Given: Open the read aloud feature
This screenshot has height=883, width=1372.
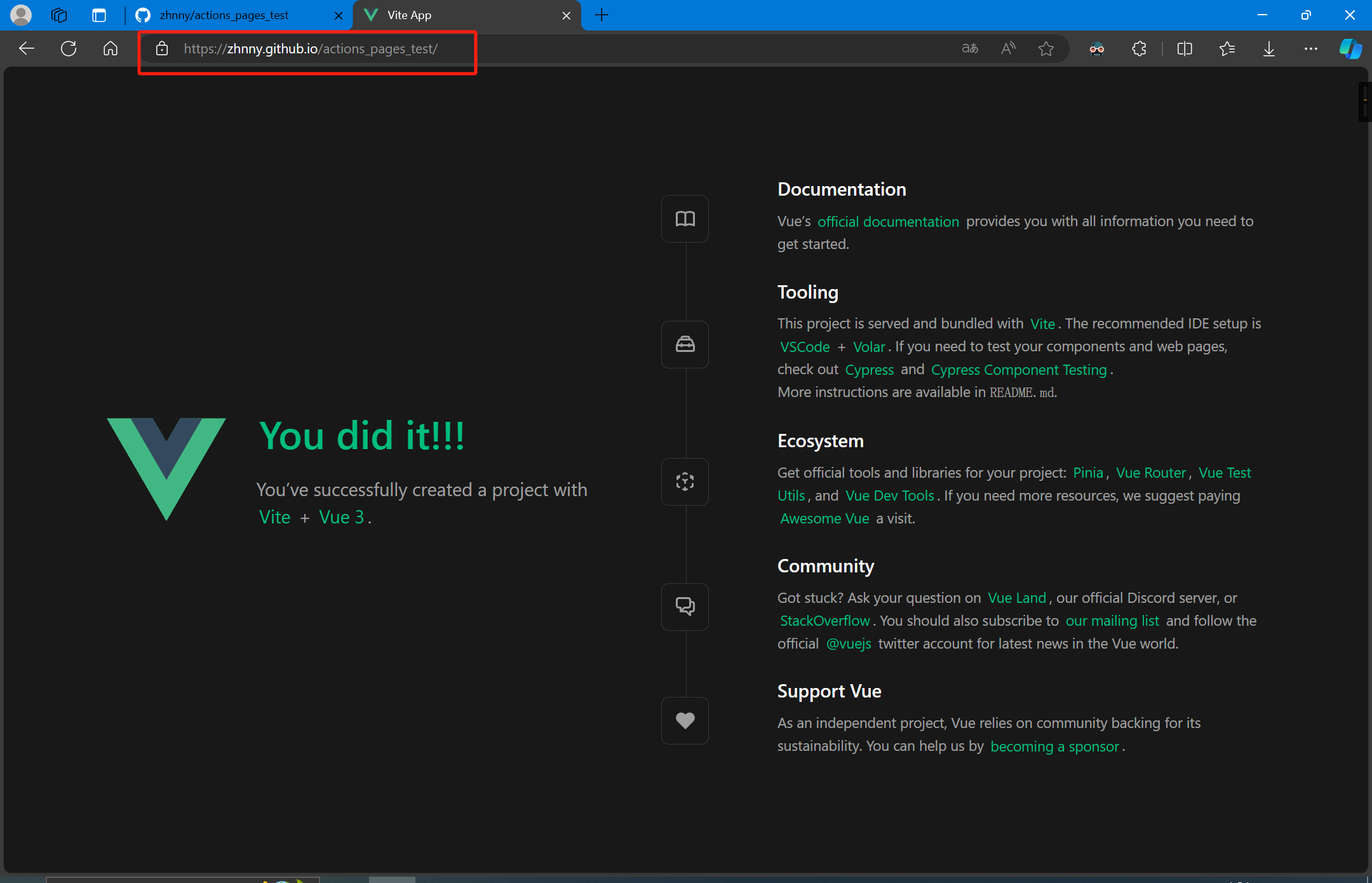Looking at the screenshot, I should click(x=1008, y=49).
